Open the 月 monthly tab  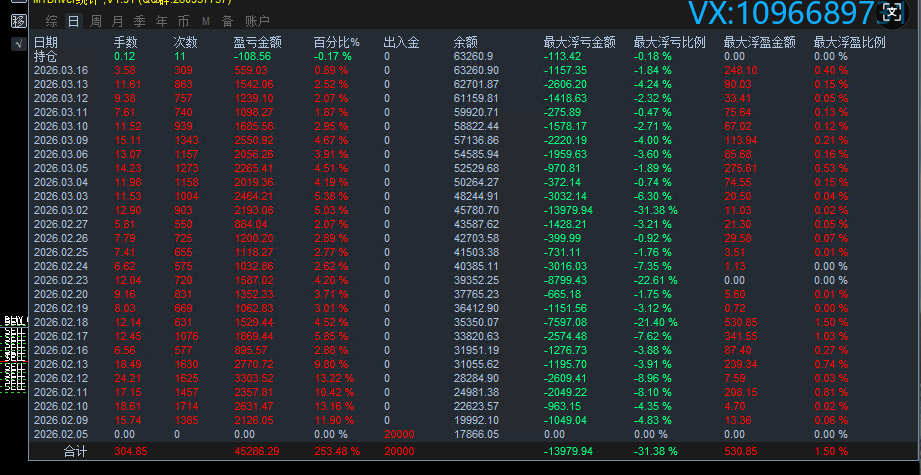point(117,20)
